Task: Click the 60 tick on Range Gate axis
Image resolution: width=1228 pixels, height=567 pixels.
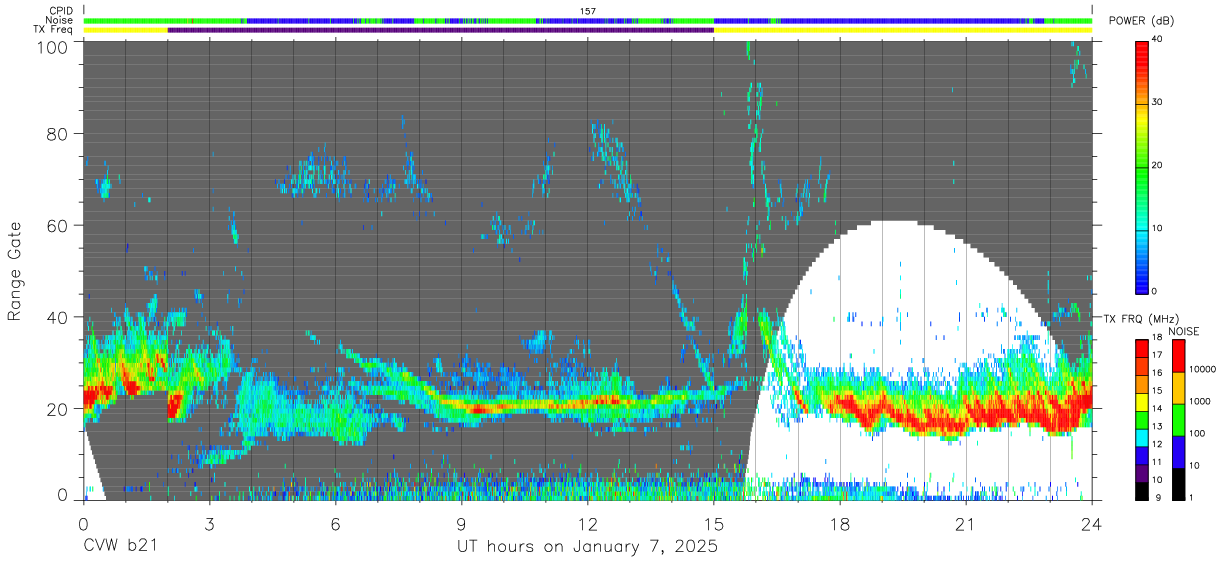Action: pos(58,226)
